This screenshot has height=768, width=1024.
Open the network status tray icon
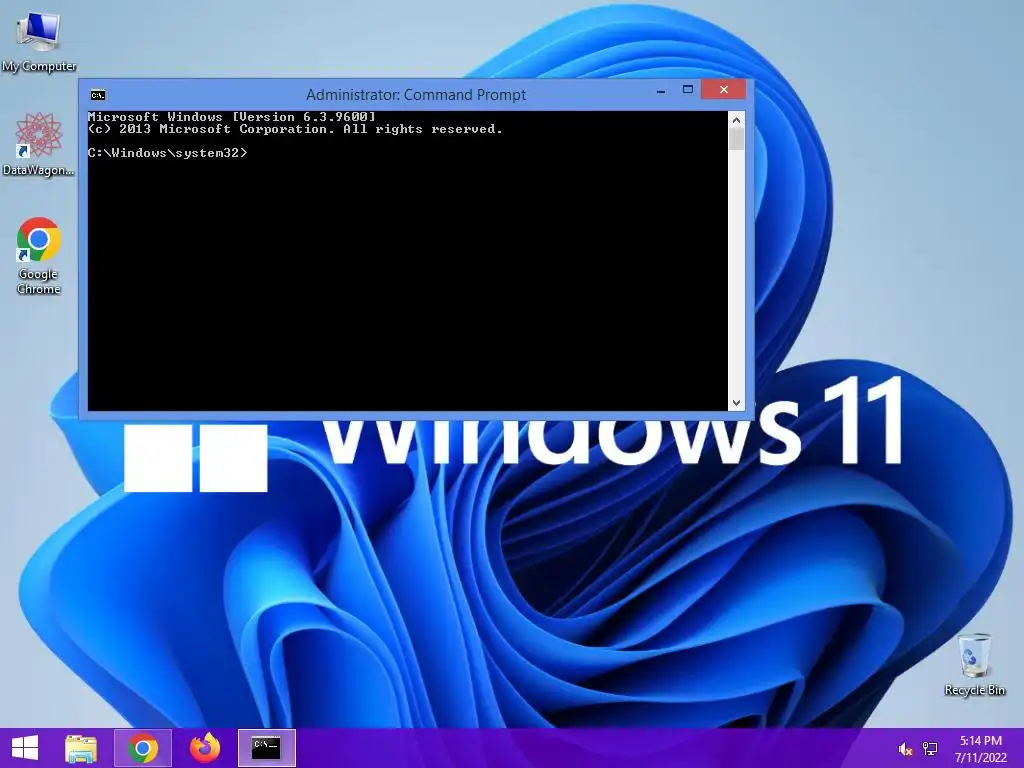click(x=930, y=749)
